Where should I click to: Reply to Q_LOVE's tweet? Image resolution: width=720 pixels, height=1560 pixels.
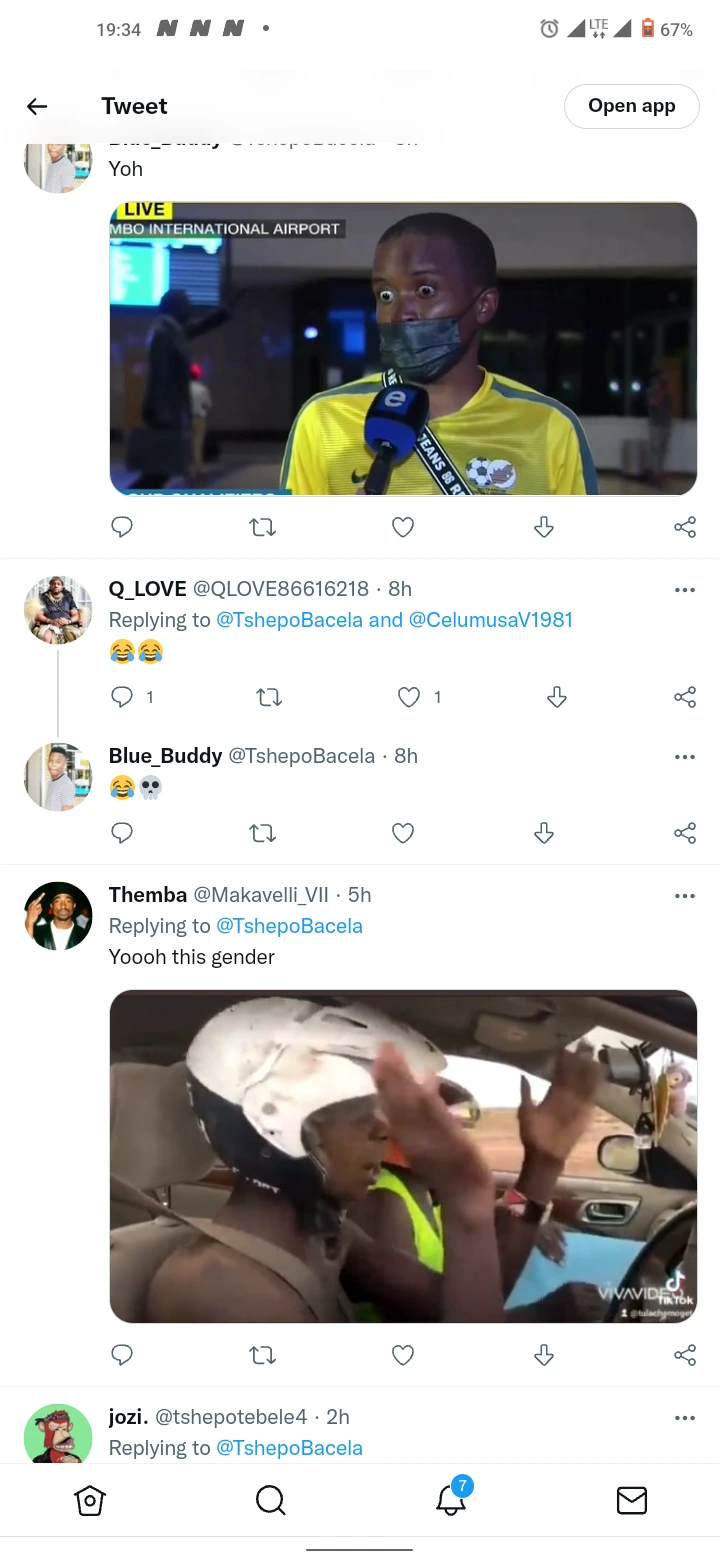point(122,697)
